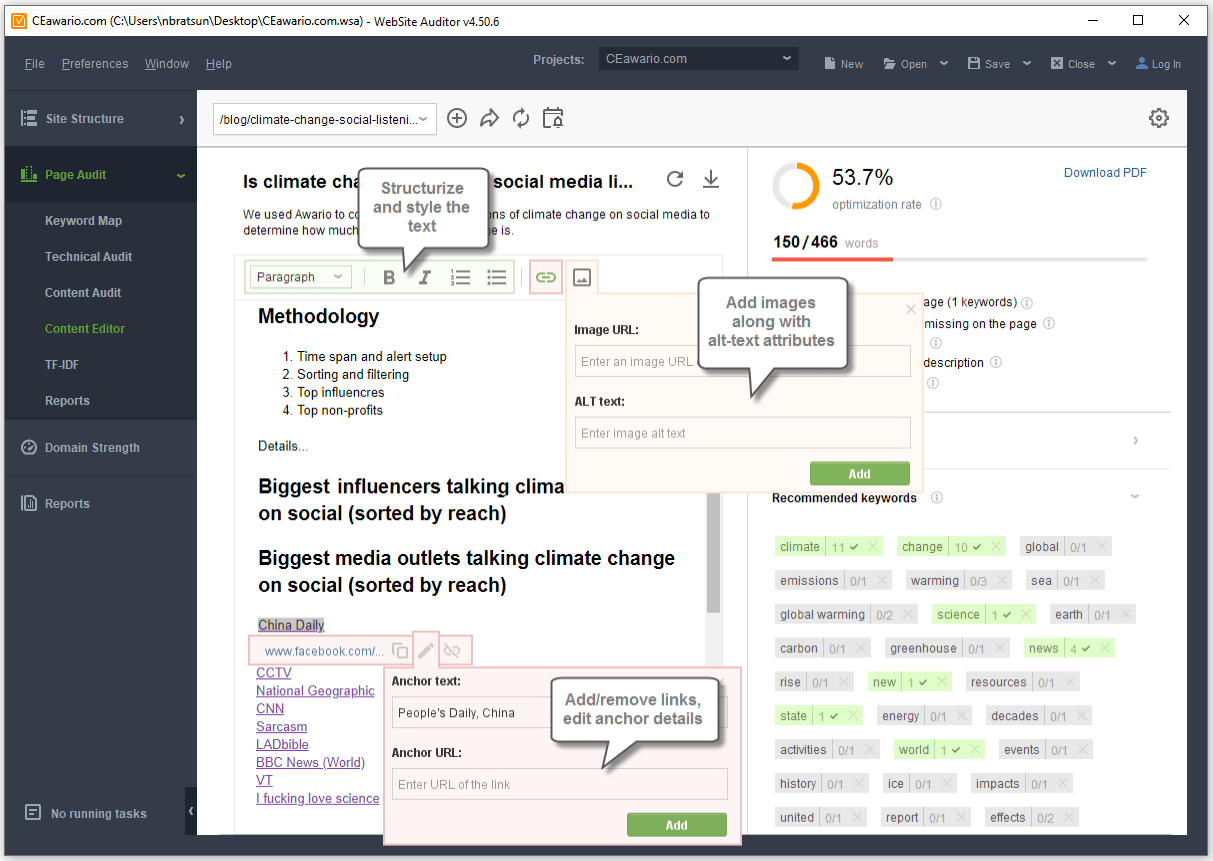This screenshot has width=1213, height=861.
Task: Edit the link with pencil icon
Action: pos(426,651)
